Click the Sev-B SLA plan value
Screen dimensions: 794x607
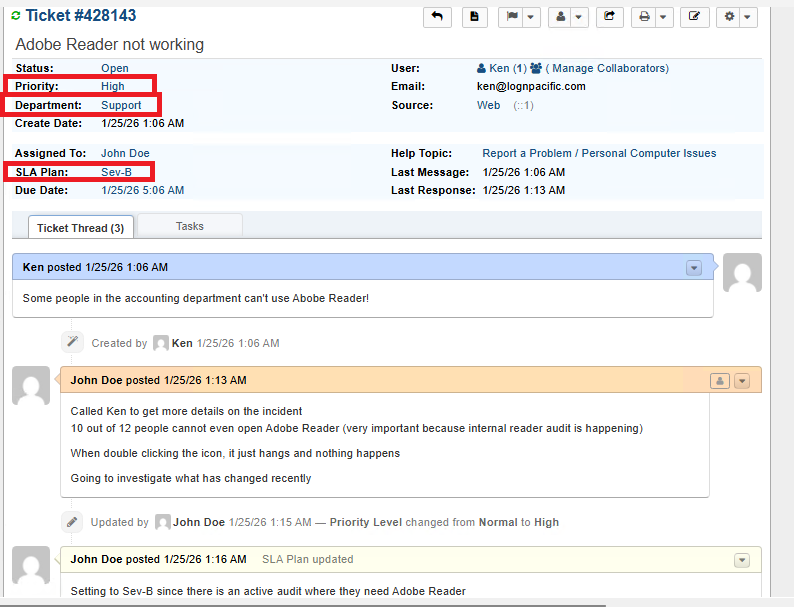tap(116, 172)
